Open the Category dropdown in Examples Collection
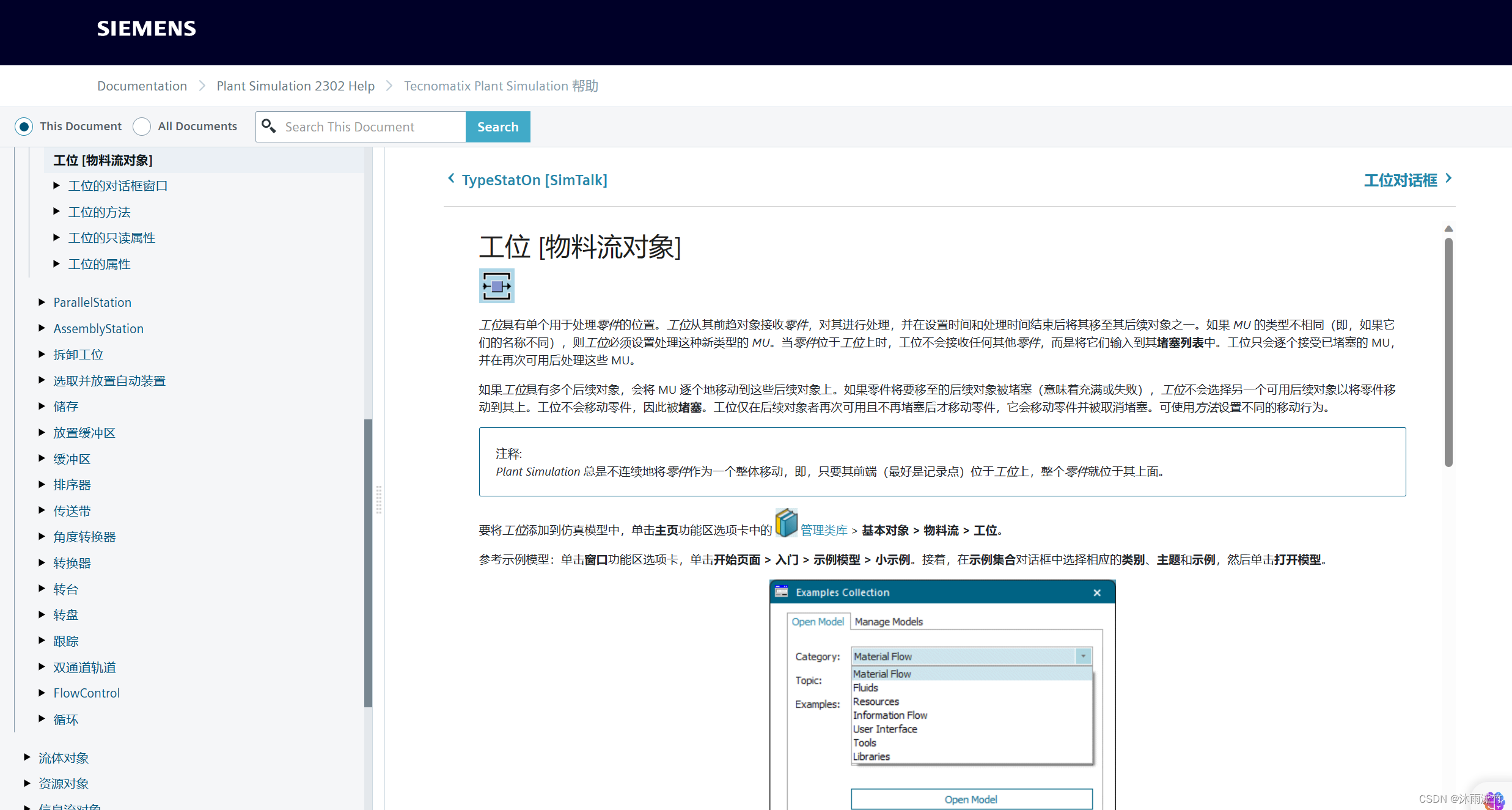Viewport: 1512px width, 810px height. coord(1084,656)
